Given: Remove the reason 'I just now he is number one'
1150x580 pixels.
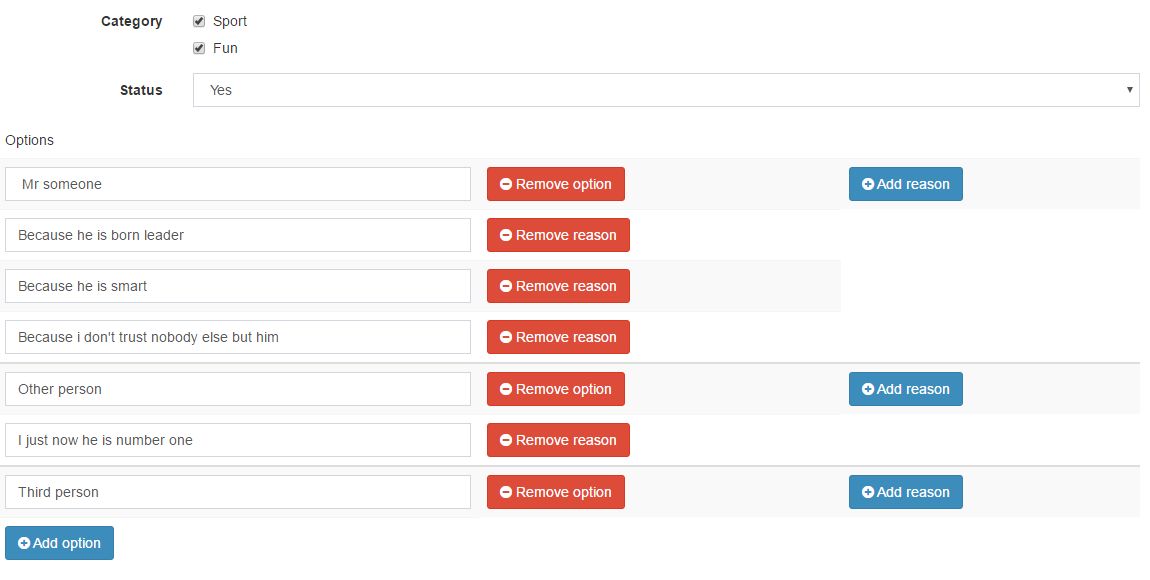Looking at the screenshot, I should coord(558,440).
